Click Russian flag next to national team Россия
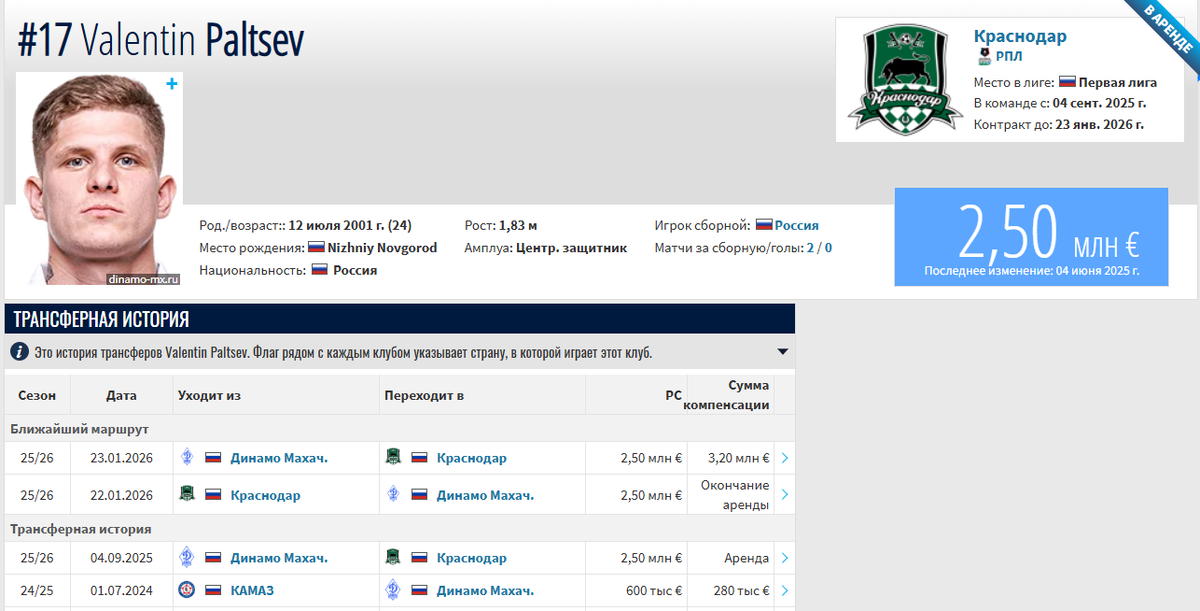 [763, 226]
